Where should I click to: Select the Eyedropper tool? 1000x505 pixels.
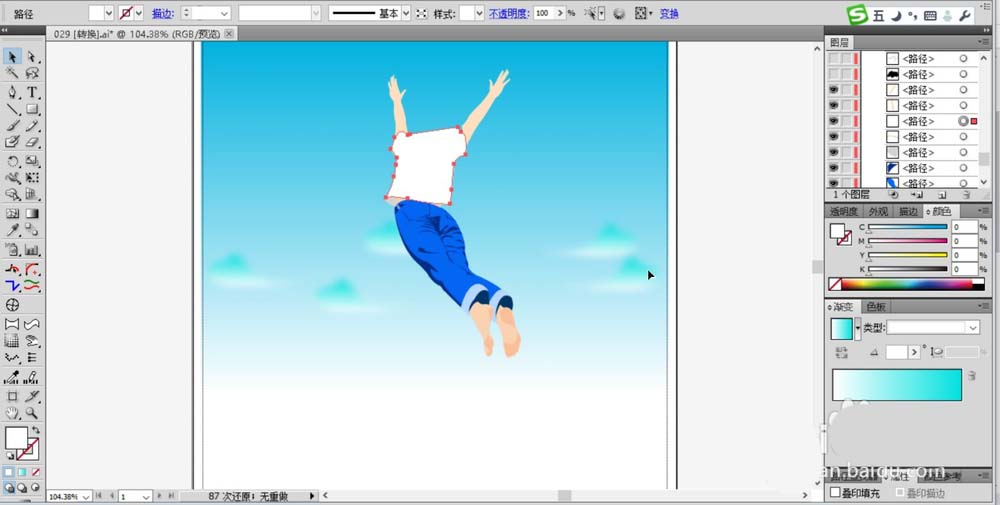click(12, 230)
